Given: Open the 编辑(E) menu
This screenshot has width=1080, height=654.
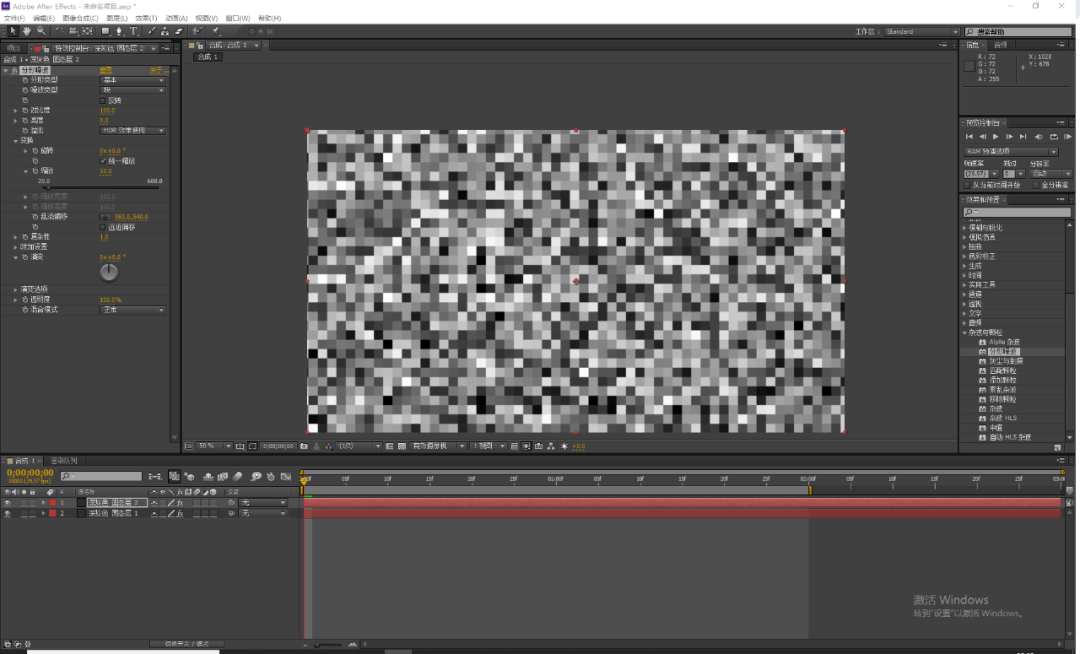Looking at the screenshot, I should (43, 18).
